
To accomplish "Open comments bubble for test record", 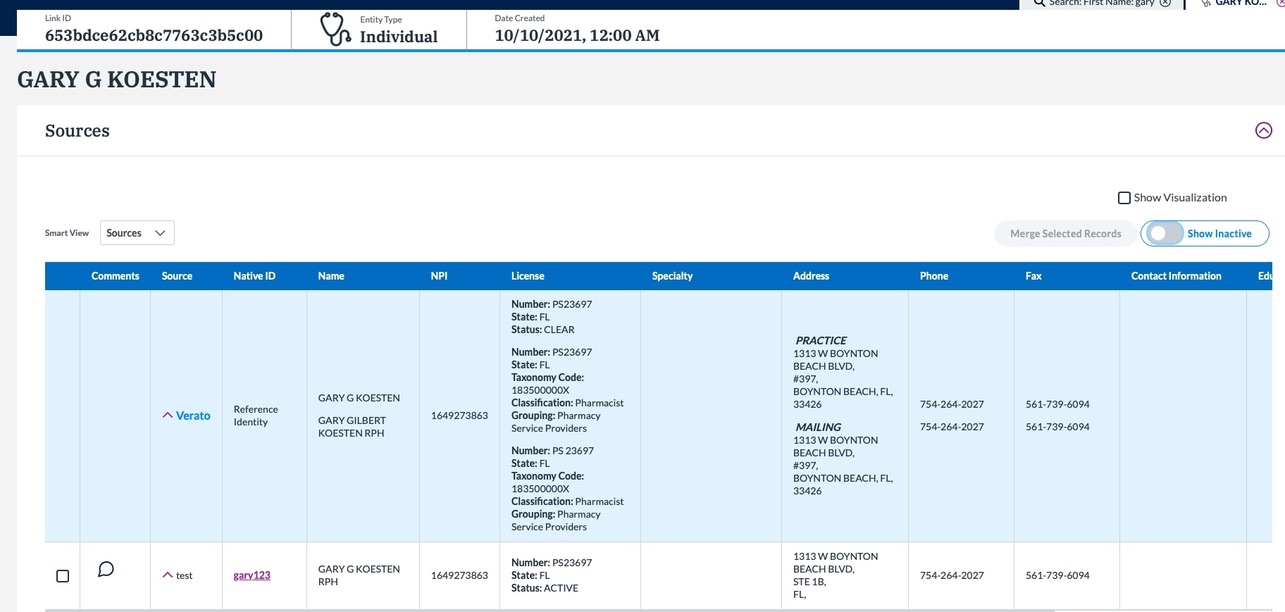I will coord(105,569).
